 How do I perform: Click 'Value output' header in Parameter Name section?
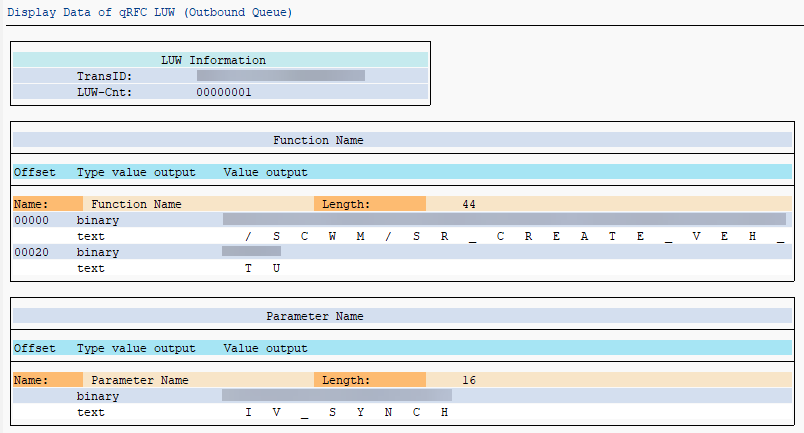(266, 348)
